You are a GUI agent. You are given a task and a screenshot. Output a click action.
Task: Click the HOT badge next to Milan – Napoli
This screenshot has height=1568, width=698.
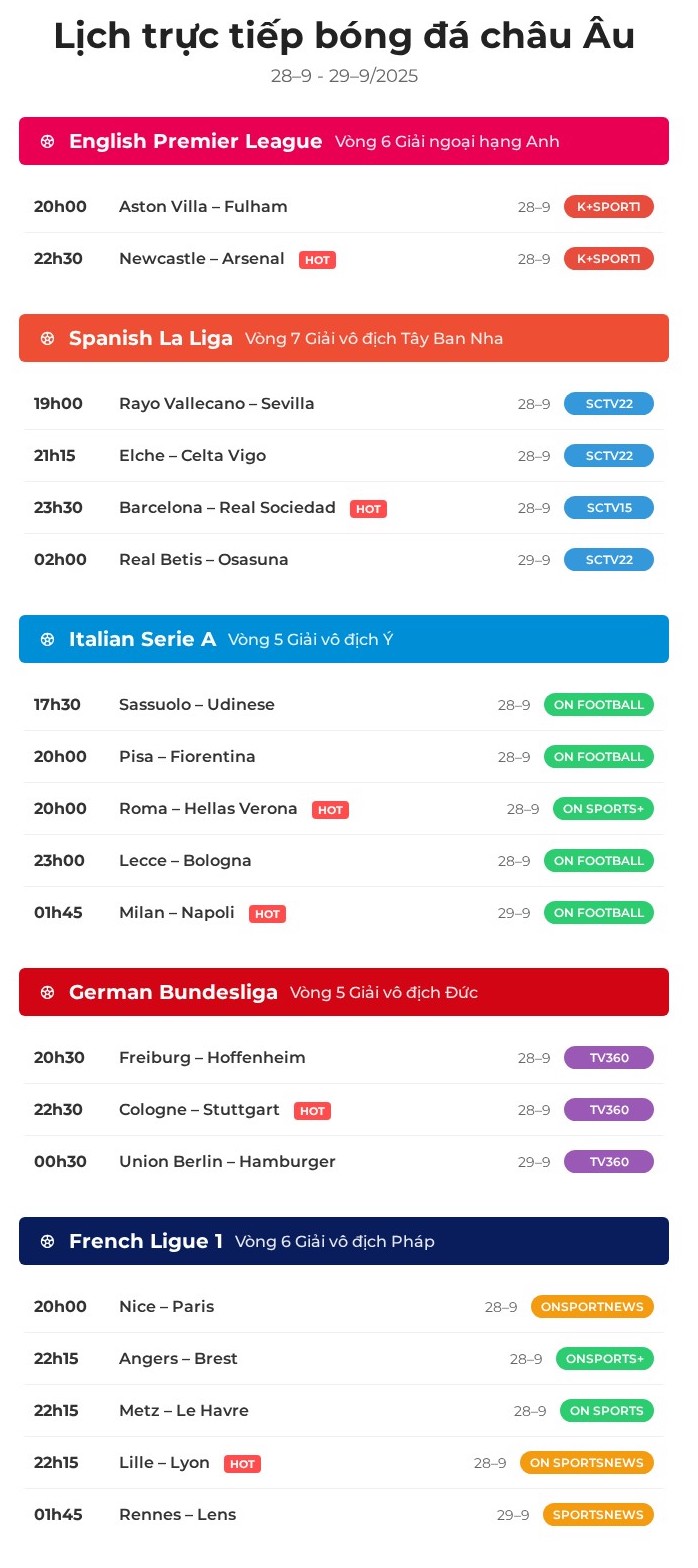click(x=267, y=914)
